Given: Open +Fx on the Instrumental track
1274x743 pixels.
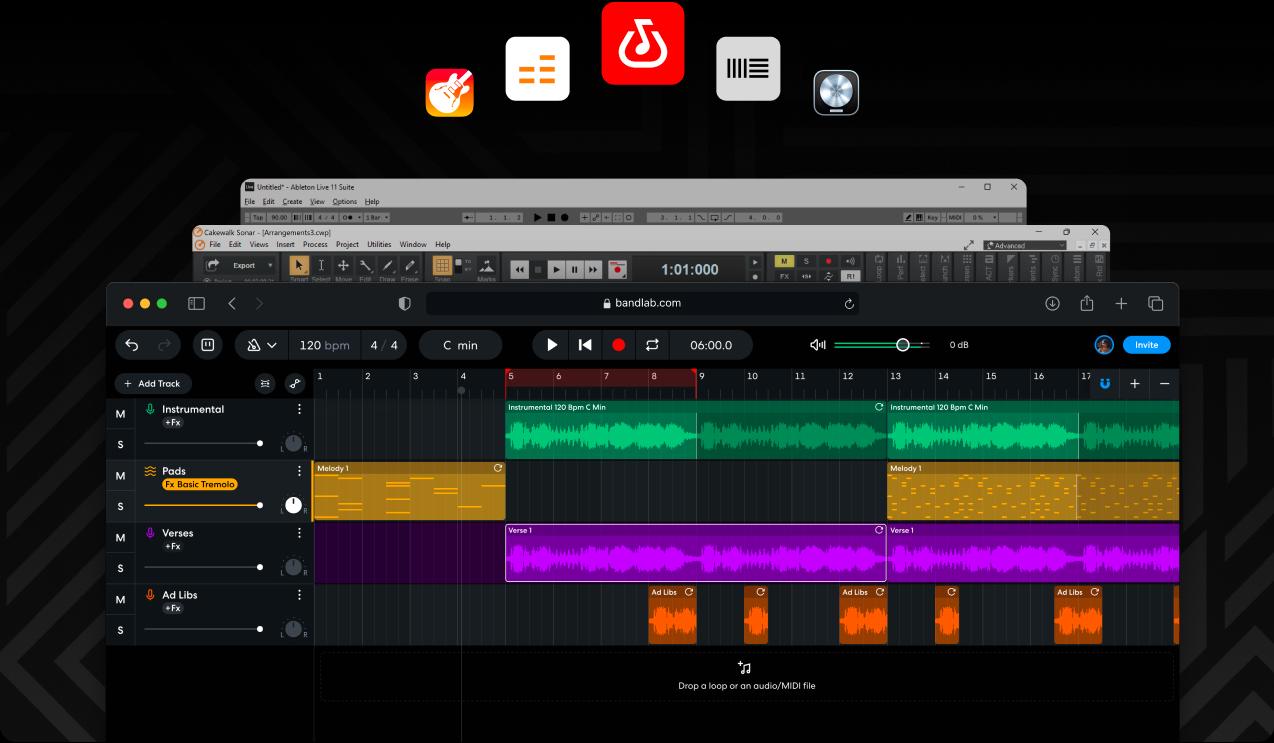Looking at the screenshot, I should click(171, 422).
